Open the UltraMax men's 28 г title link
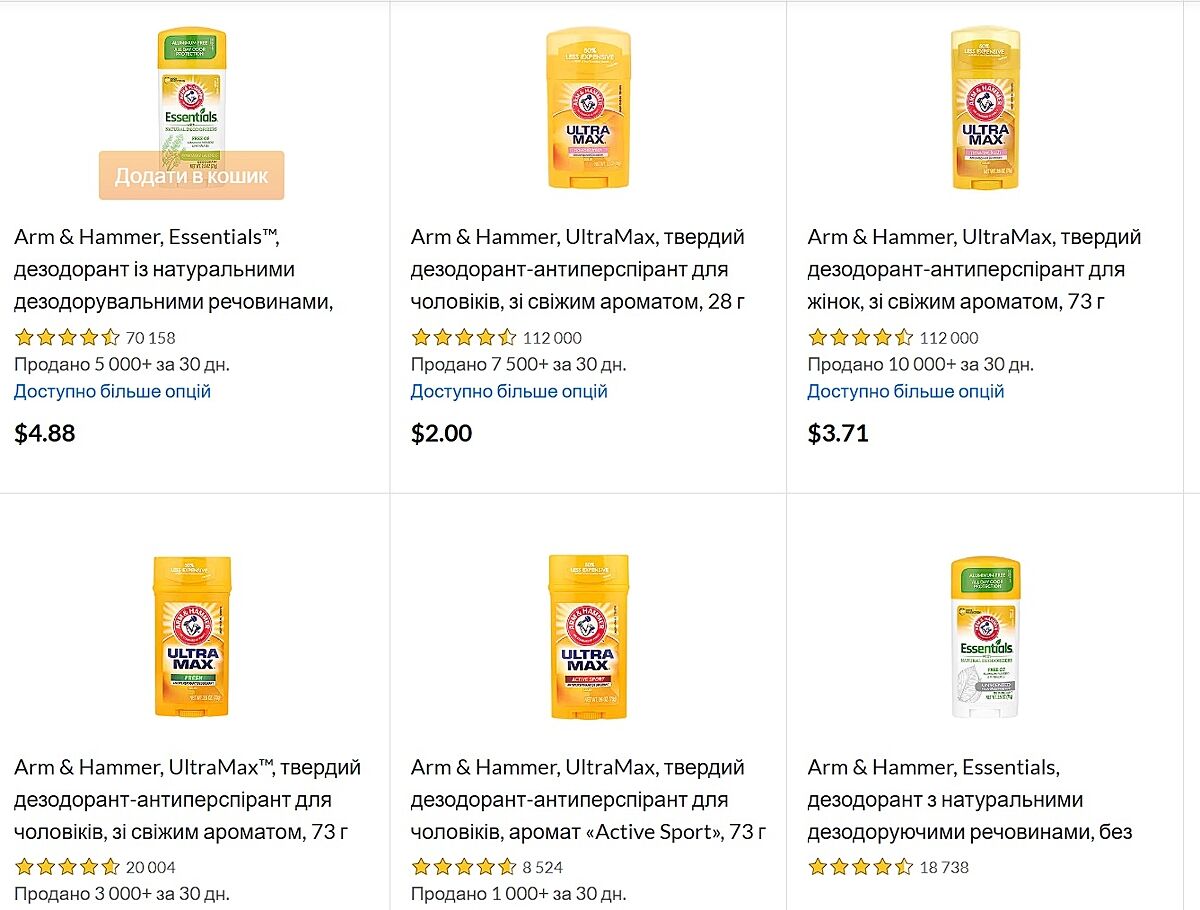The height and width of the screenshot is (910, 1200). coord(578,269)
